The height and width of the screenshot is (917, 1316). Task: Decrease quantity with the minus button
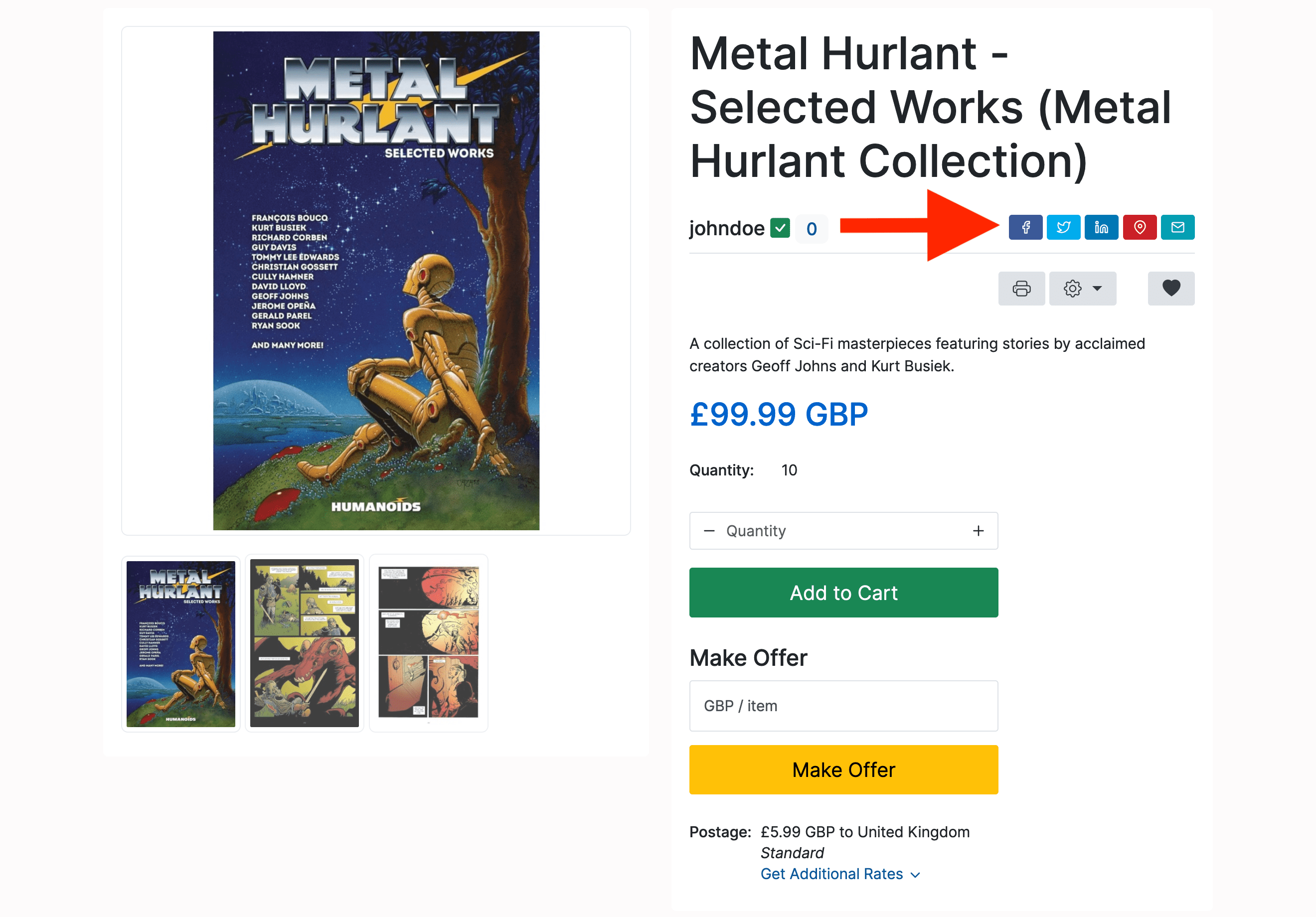point(709,531)
